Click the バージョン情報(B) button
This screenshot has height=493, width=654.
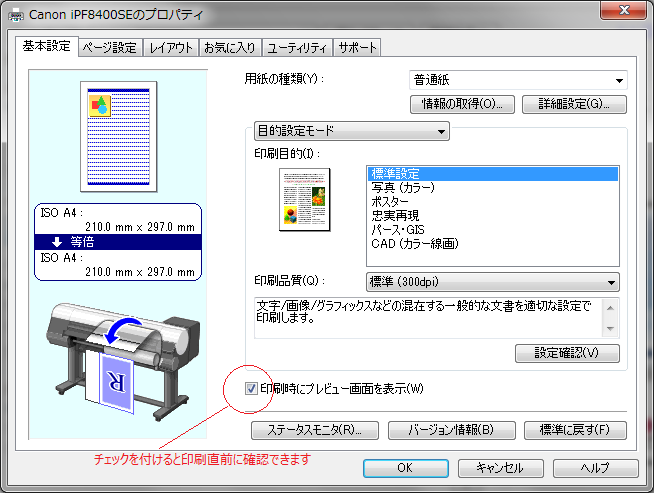click(452, 430)
